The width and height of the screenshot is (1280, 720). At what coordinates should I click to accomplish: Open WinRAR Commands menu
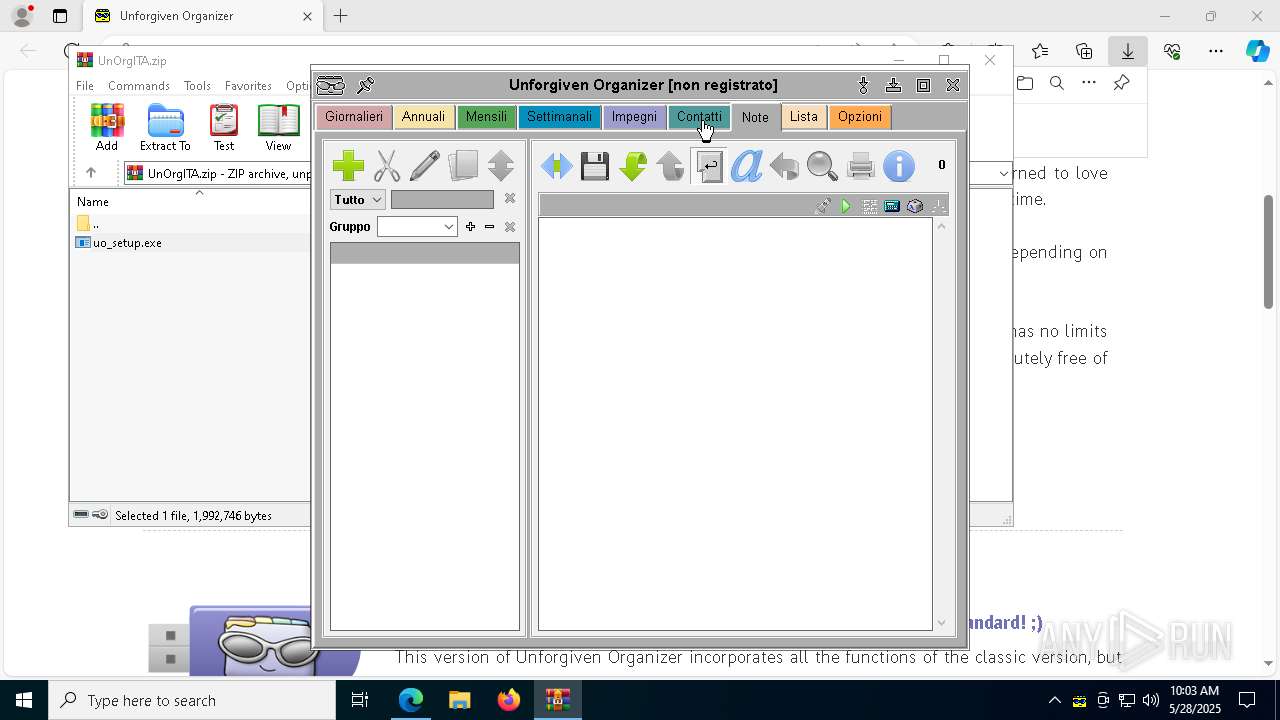(139, 86)
